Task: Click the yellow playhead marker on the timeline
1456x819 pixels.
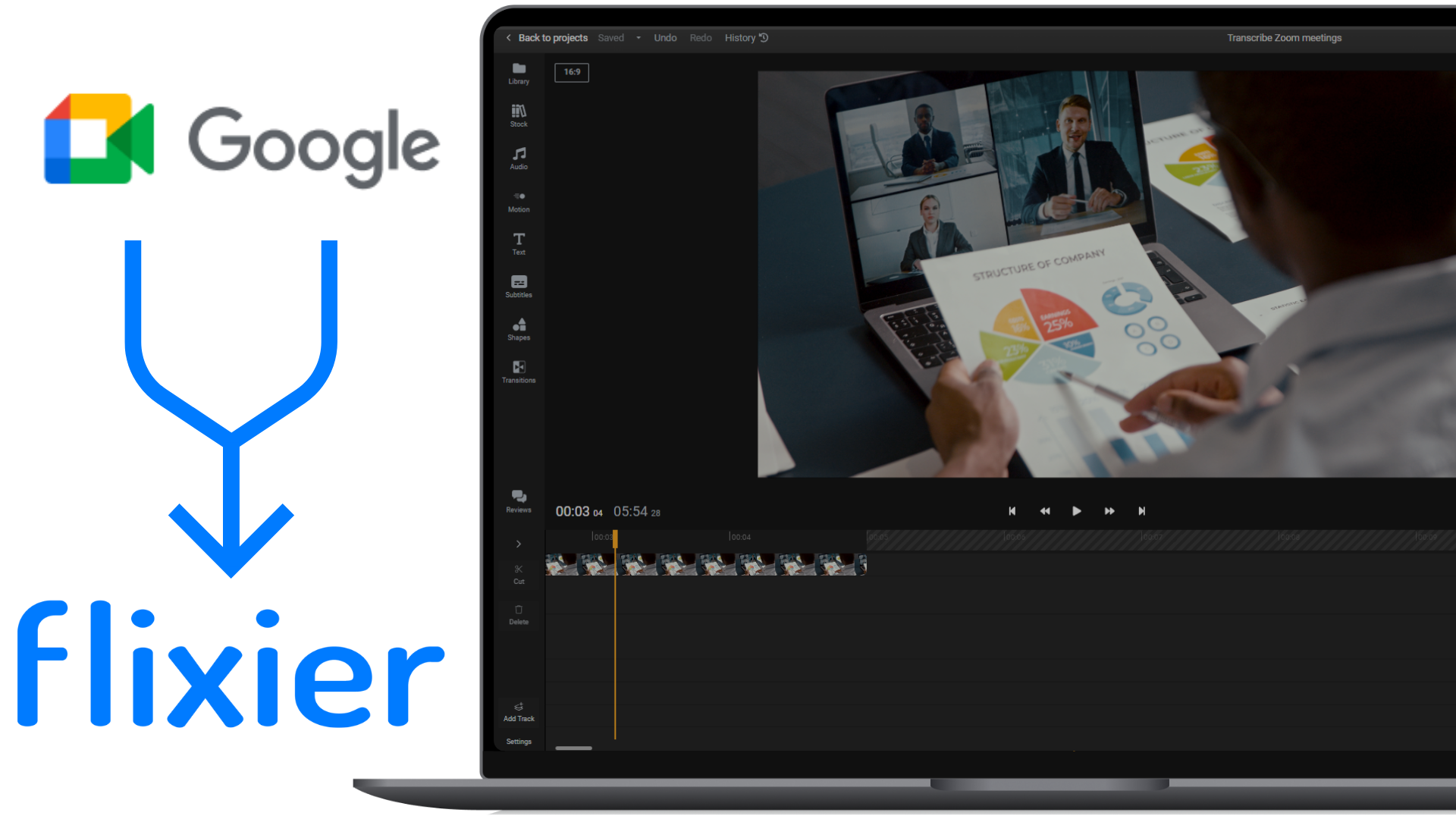Action: pyautogui.click(x=615, y=537)
